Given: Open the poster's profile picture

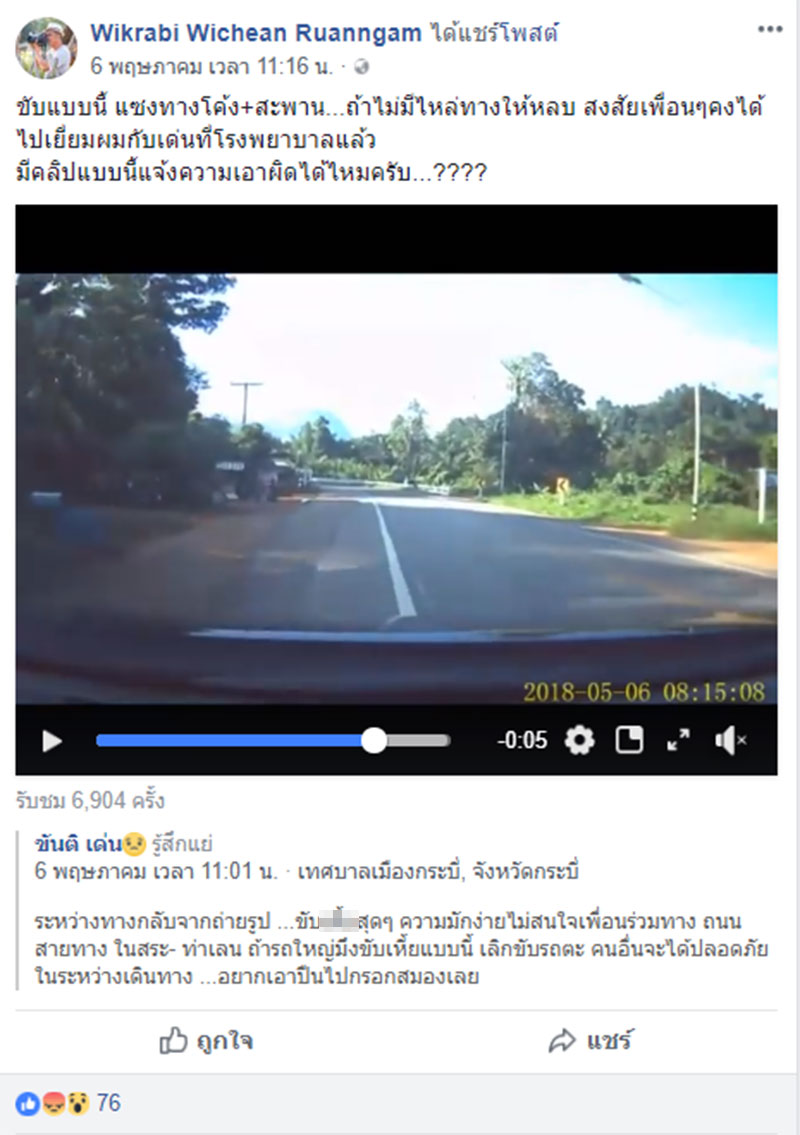Looking at the screenshot, I should coord(46,48).
